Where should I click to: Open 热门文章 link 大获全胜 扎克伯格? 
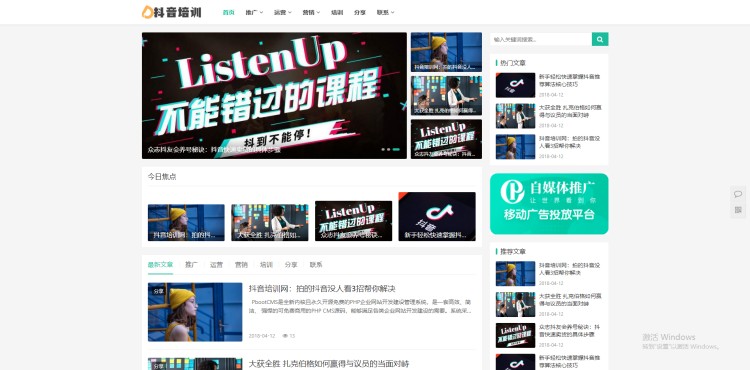570,111
